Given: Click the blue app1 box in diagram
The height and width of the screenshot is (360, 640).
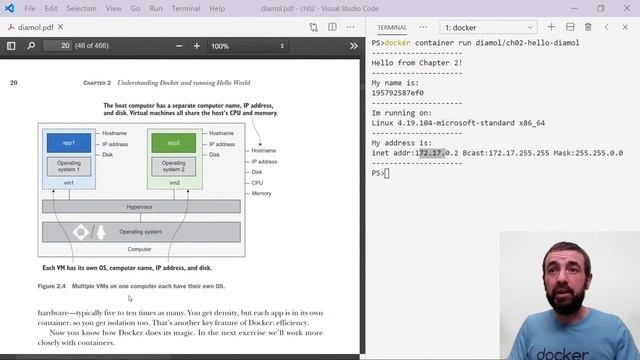Looking at the screenshot, I should coord(69,143).
